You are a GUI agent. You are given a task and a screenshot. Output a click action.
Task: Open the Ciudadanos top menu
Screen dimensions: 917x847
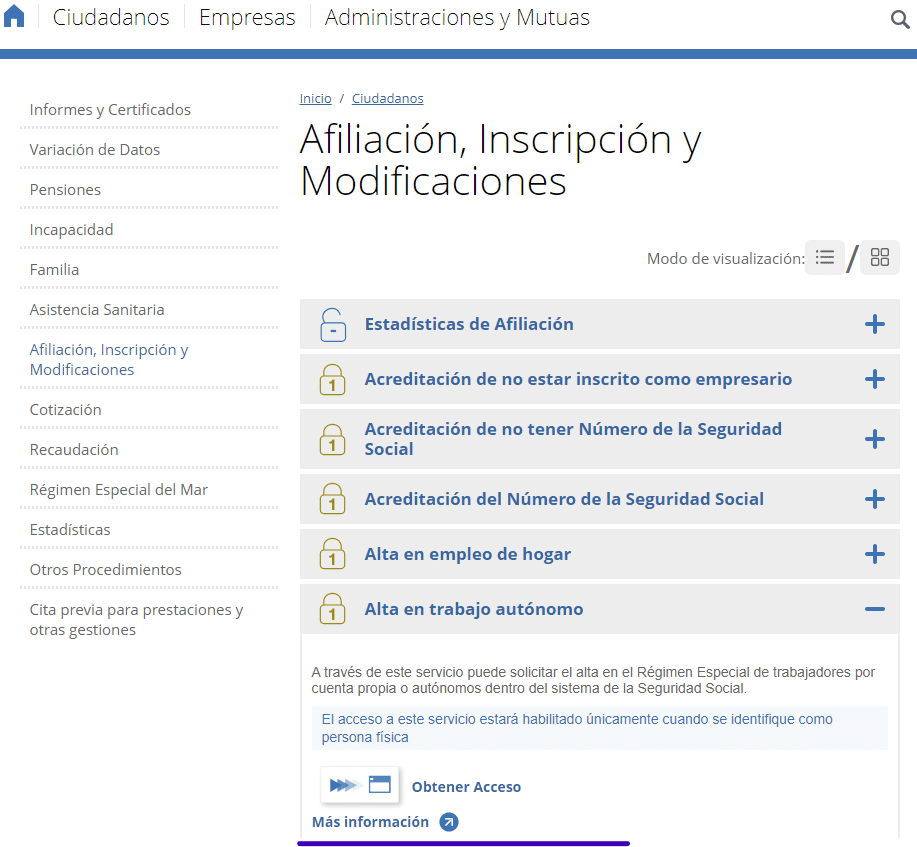tap(111, 18)
